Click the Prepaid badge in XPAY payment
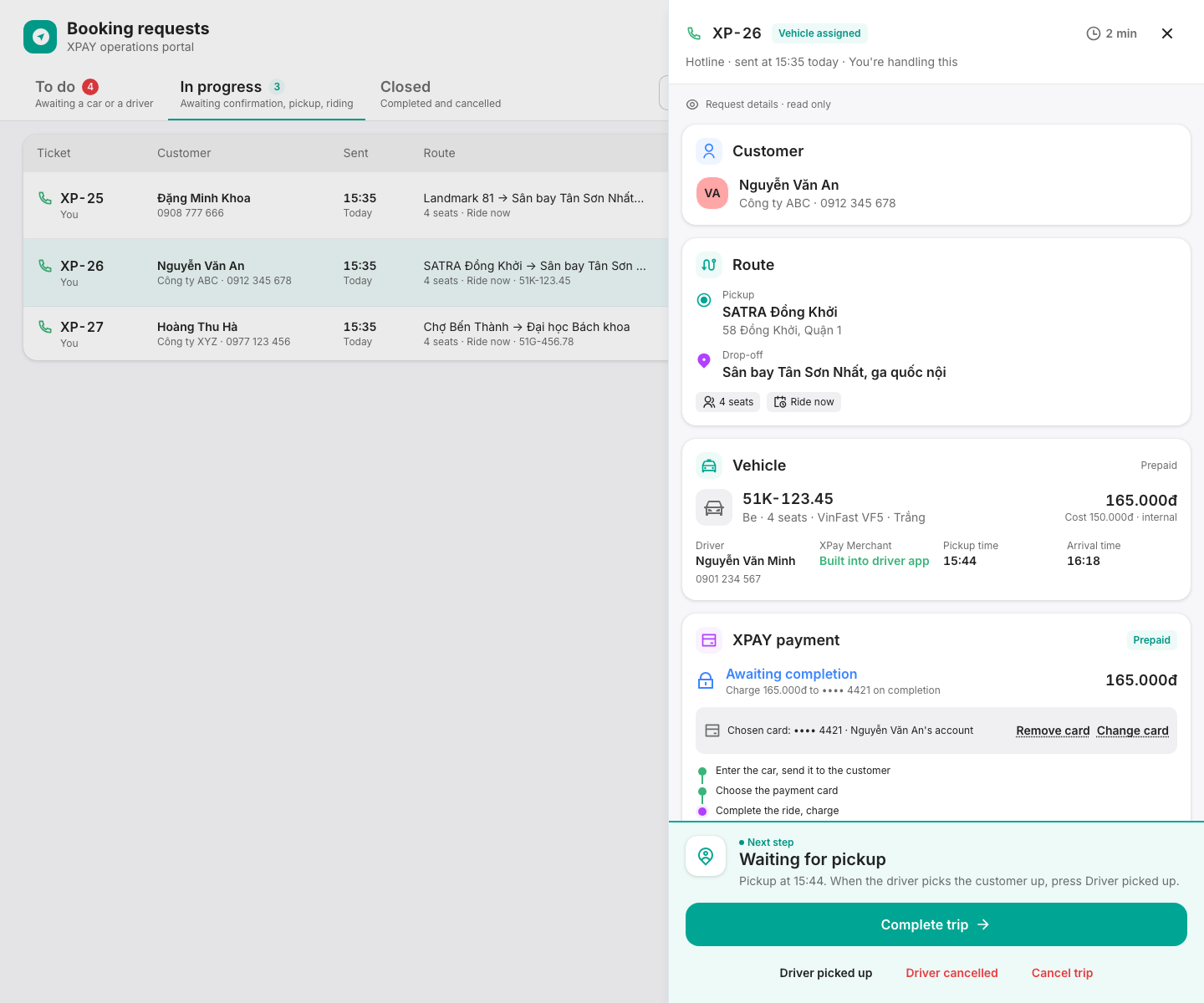Viewport: 1204px width, 1003px height. coord(1151,640)
